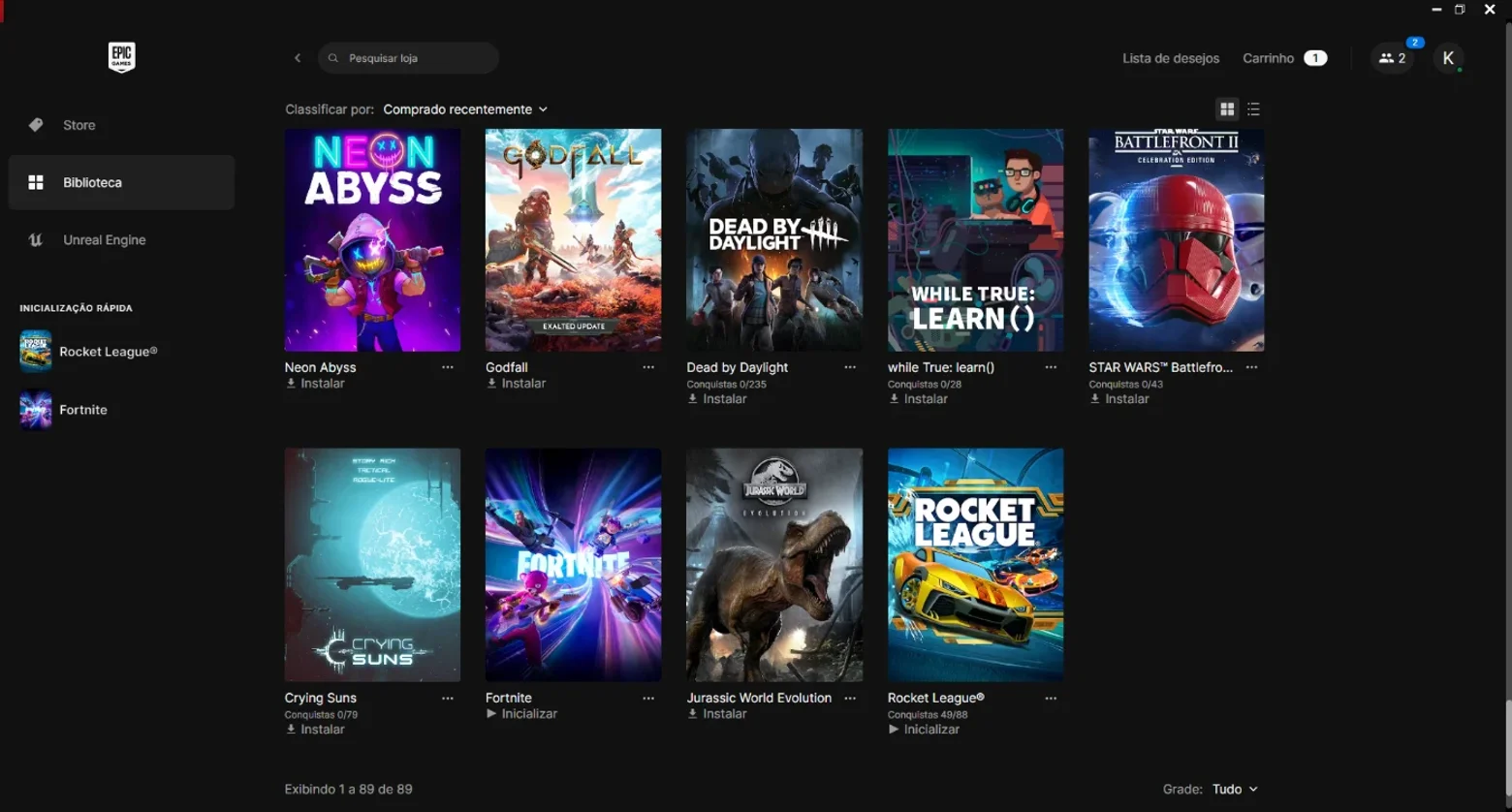Install while True: learn()
The height and width of the screenshot is (812, 1512).
point(918,399)
